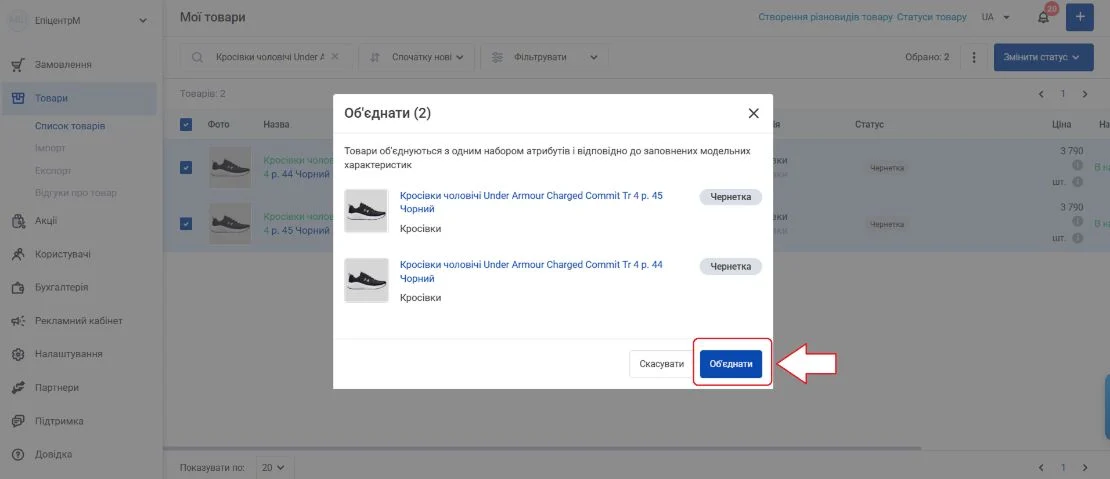Open UA language dropdown

(995, 17)
